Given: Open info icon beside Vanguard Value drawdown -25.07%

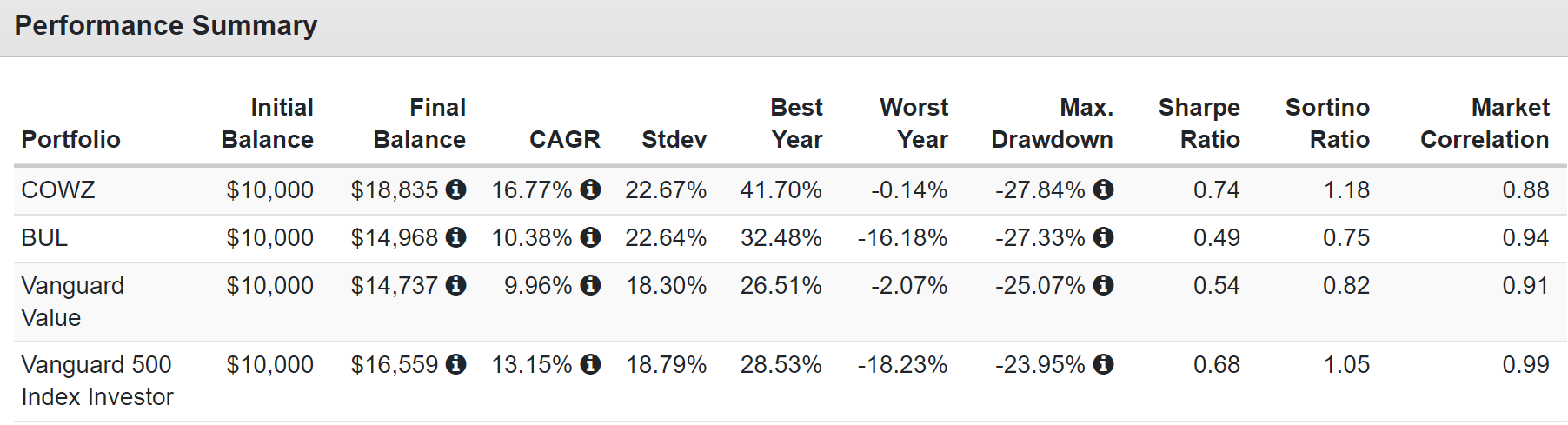Looking at the screenshot, I should click(1103, 285).
